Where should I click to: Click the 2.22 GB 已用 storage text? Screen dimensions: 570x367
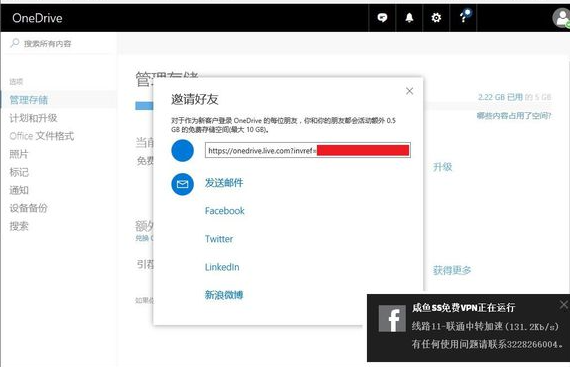(x=500, y=97)
